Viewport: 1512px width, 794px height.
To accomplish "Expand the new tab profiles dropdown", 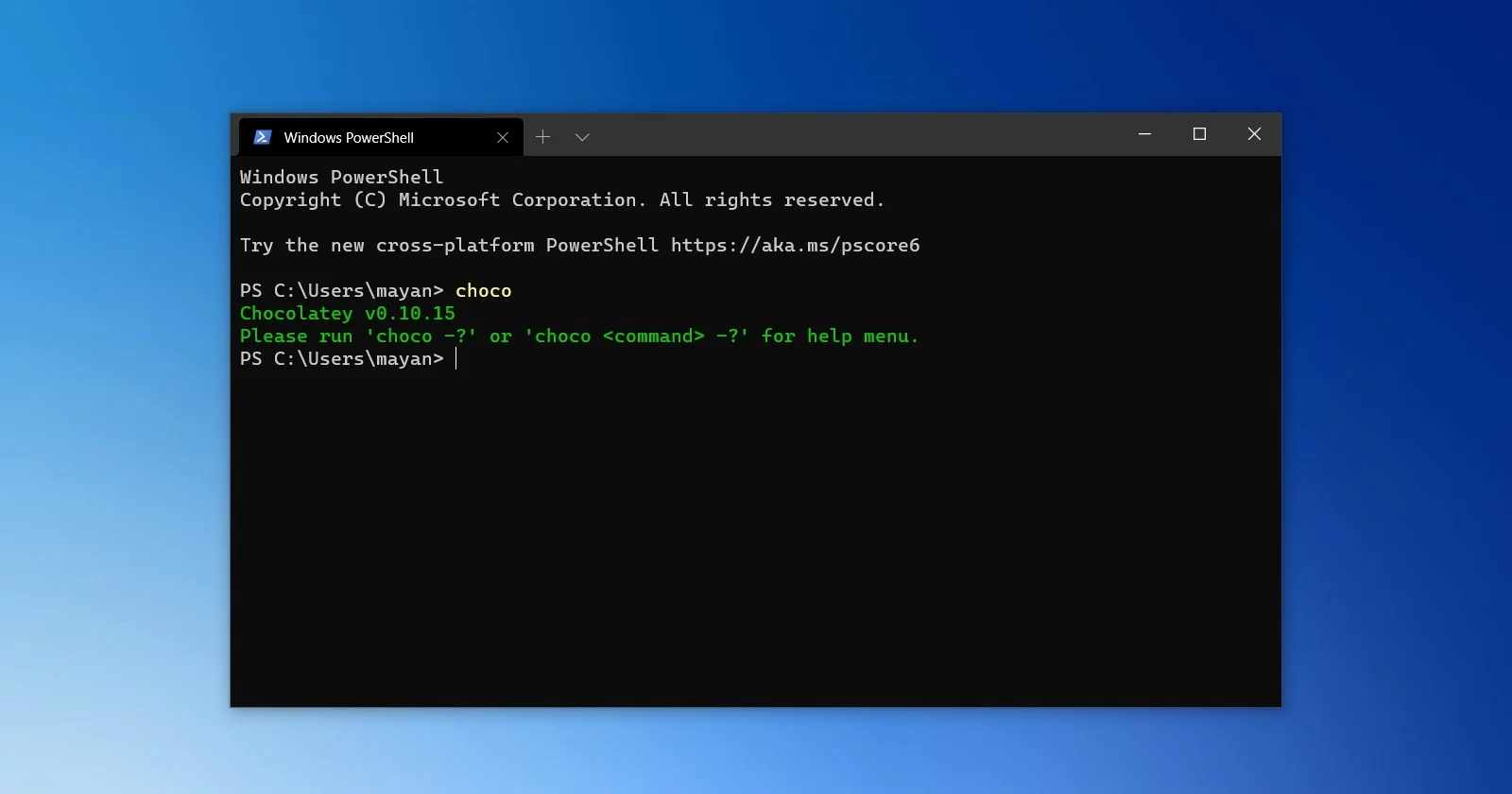I will point(582,137).
